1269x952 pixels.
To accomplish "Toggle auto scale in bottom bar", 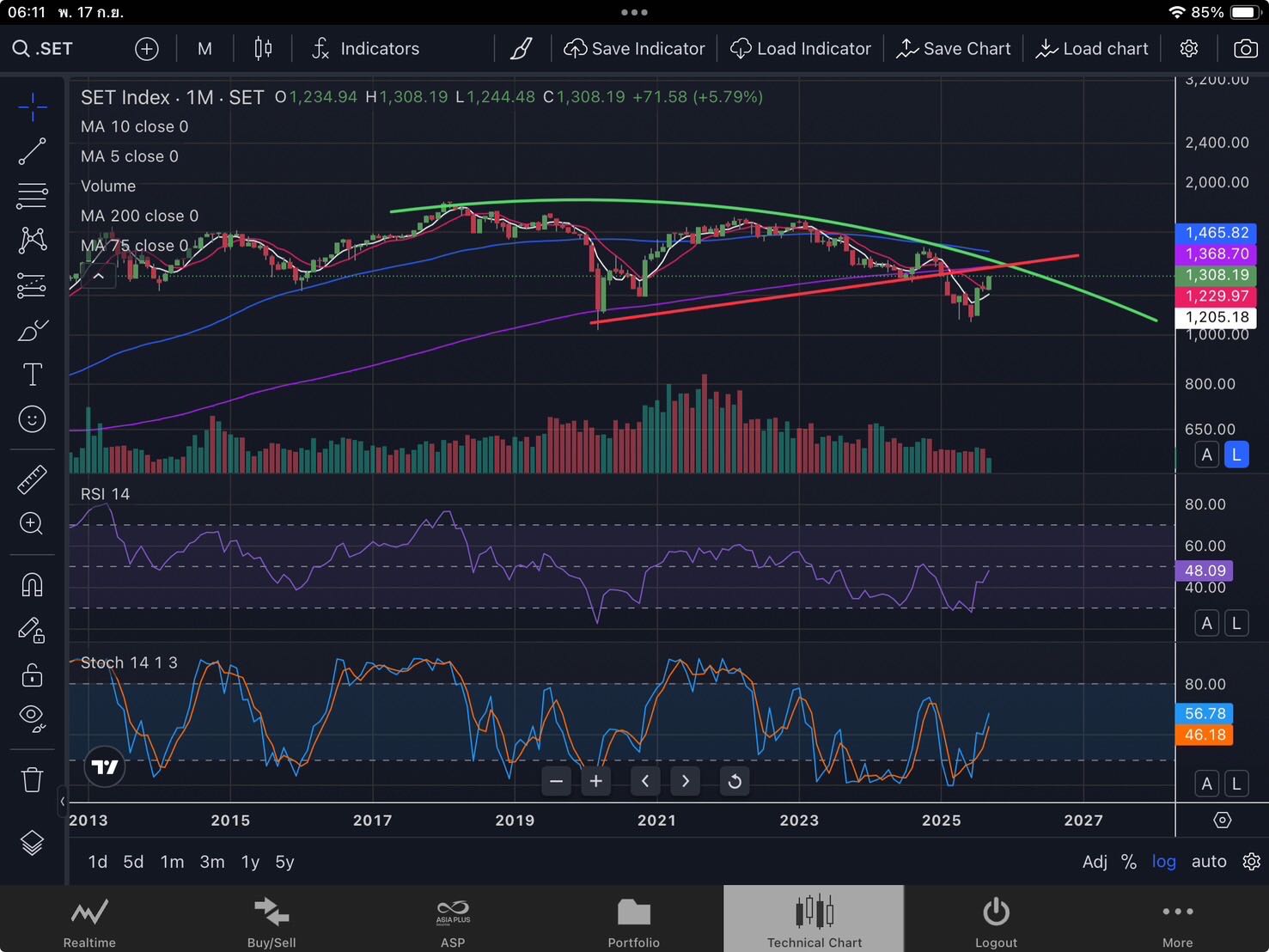I will (1209, 862).
